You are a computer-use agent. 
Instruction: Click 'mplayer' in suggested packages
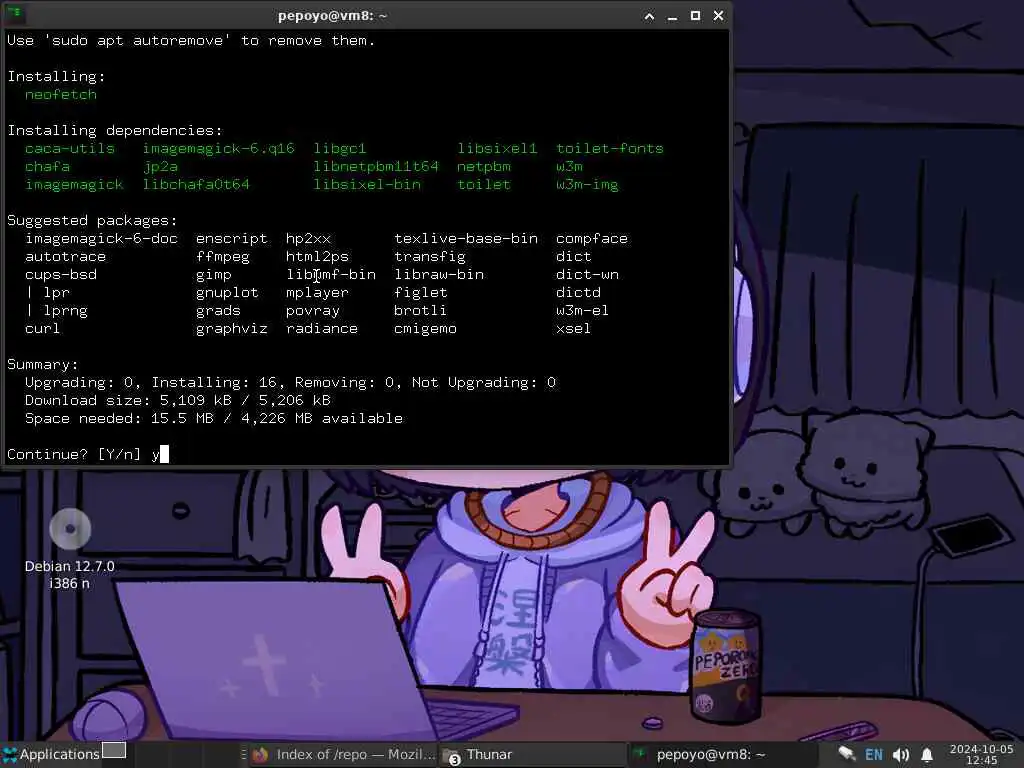(x=317, y=293)
